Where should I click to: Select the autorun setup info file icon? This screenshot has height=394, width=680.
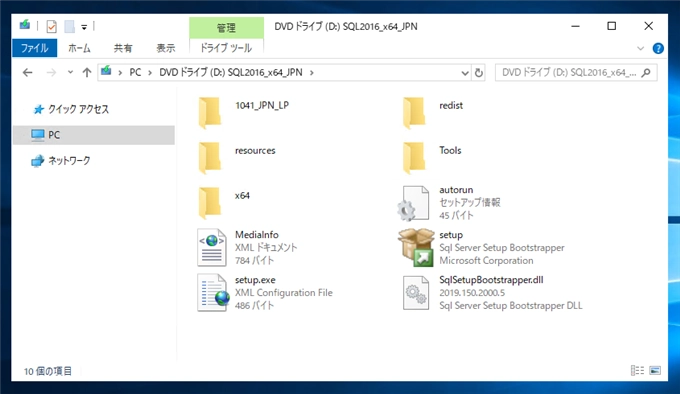(x=413, y=203)
